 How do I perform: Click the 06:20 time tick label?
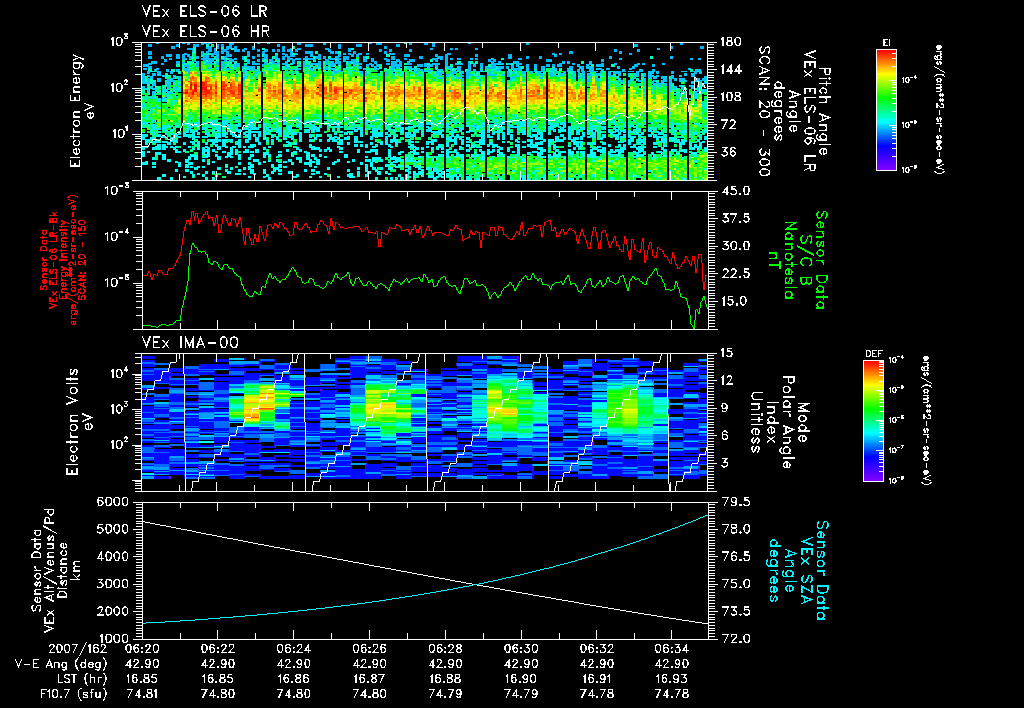141,651
